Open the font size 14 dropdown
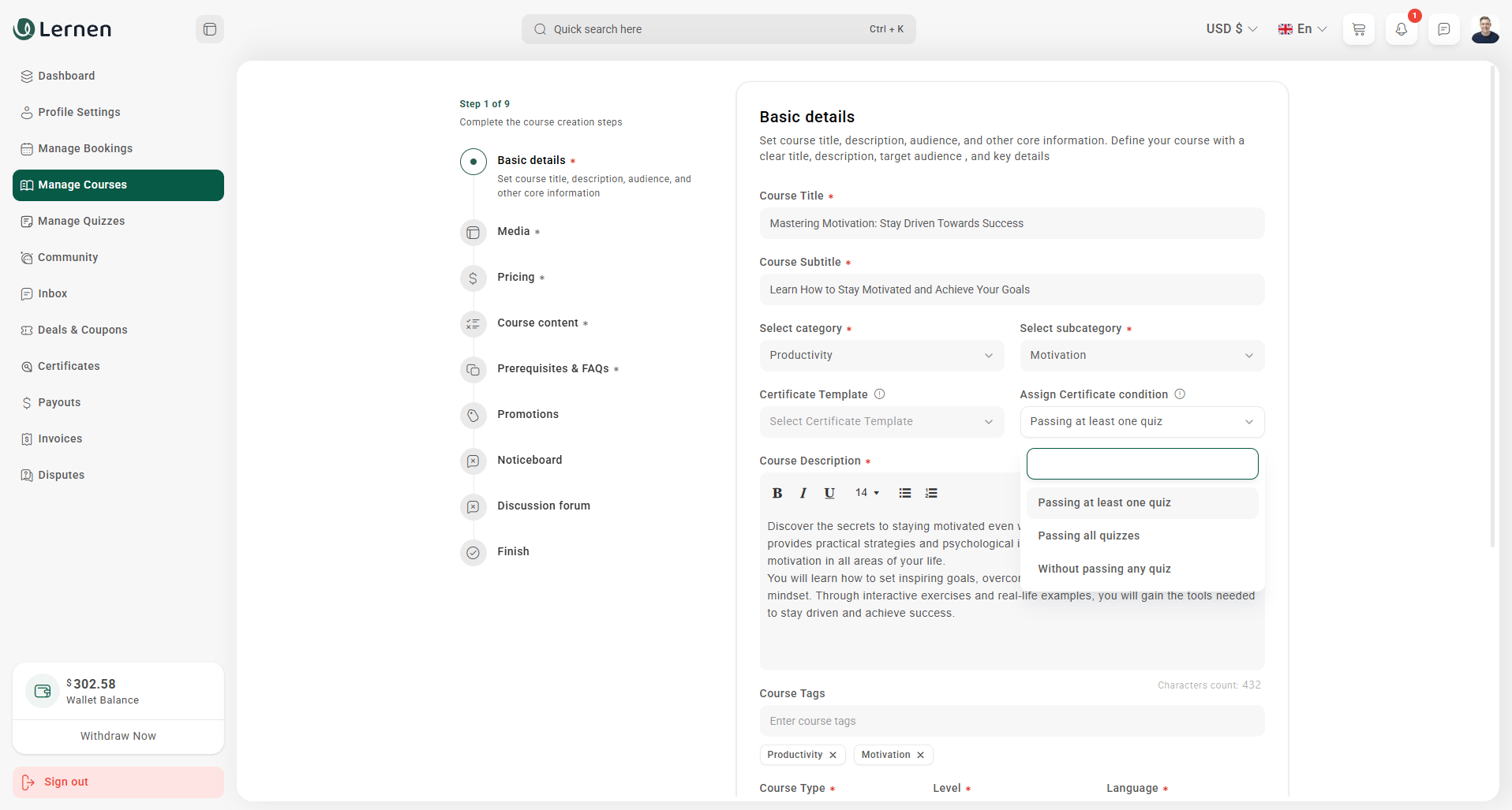Image resolution: width=1512 pixels, height=810 pixels. coord(866,493)
